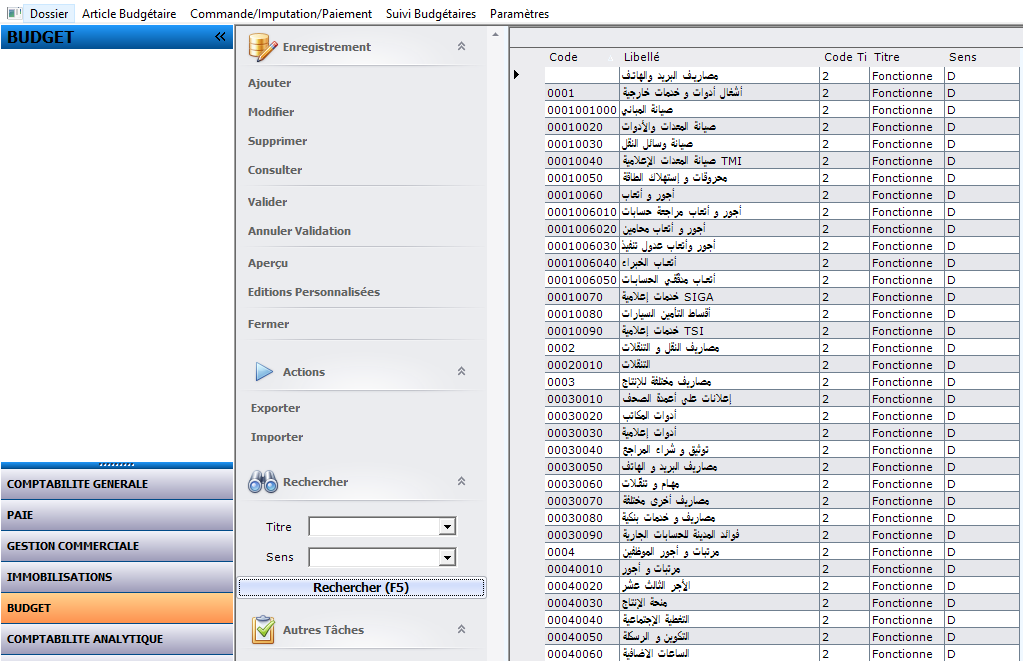This screenshot has height=661, width=1023.
Task: Open the GESTION COMMERCIALE module
Action: pyautogui.click(x=73, y=546)
